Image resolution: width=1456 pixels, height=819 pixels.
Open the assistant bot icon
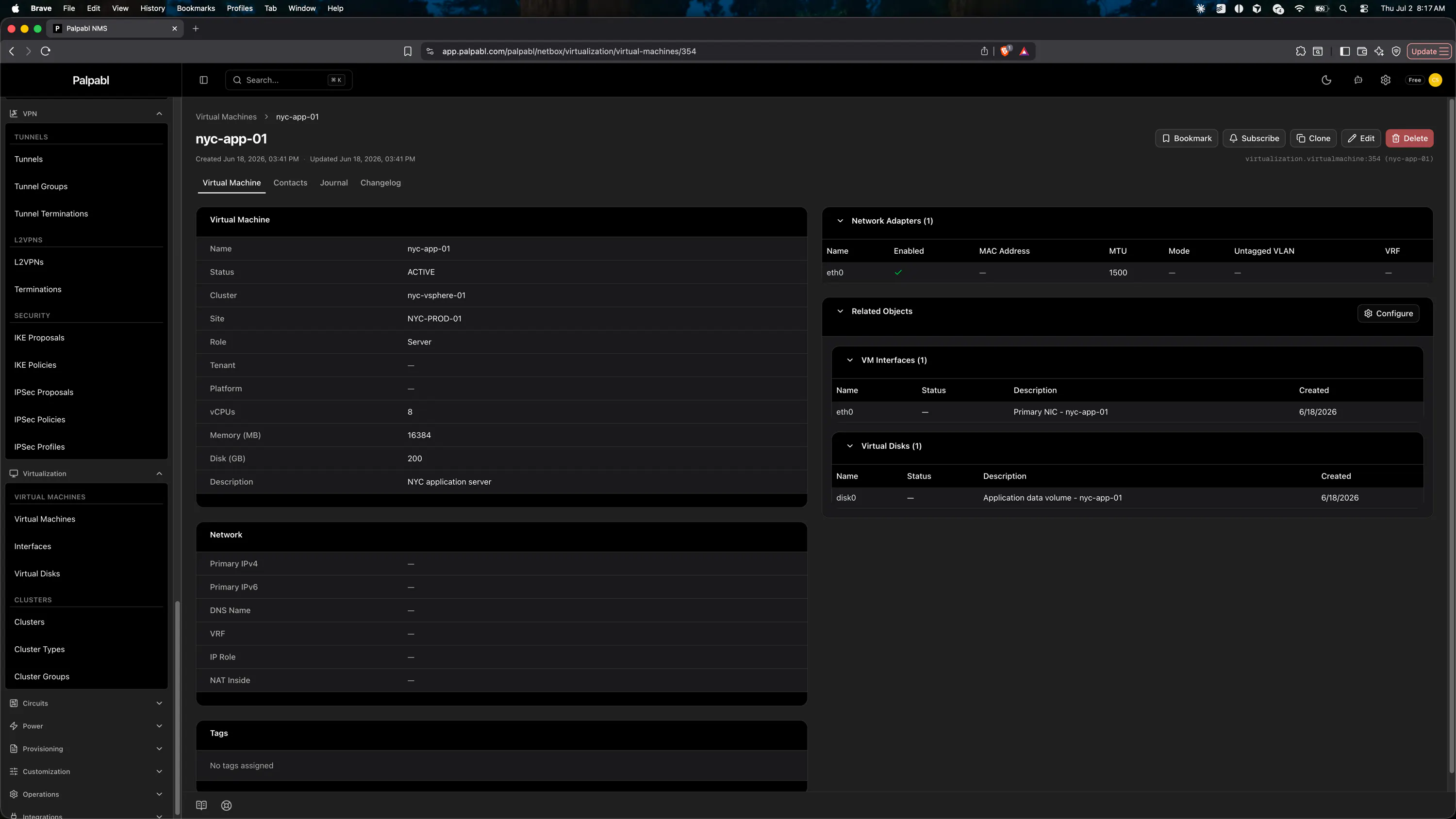[x=1358, y=80]
